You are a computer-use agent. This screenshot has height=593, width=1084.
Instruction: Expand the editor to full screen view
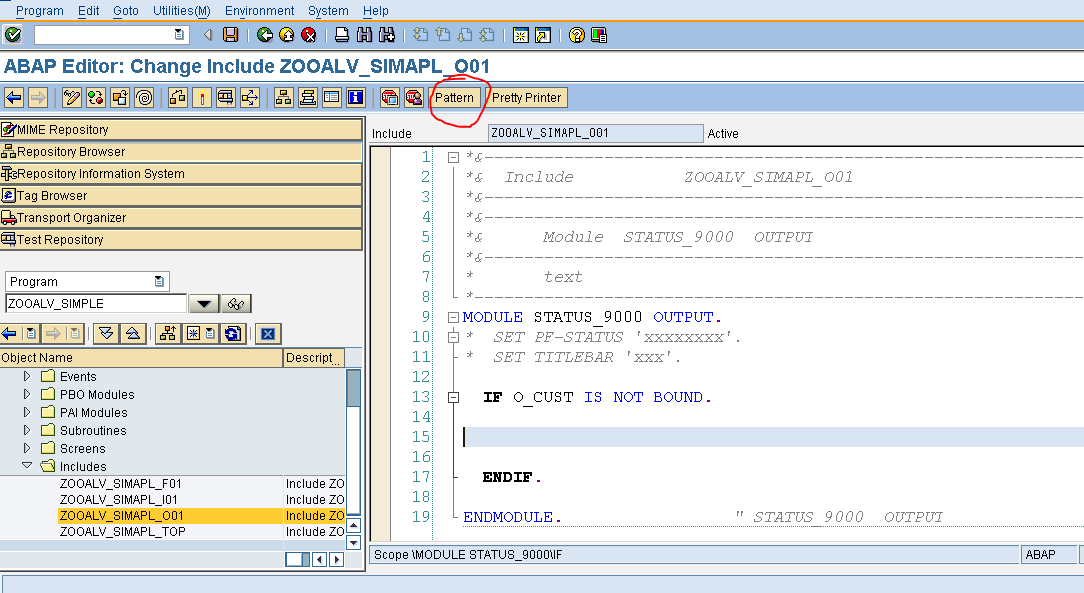[x=332, y=97]
